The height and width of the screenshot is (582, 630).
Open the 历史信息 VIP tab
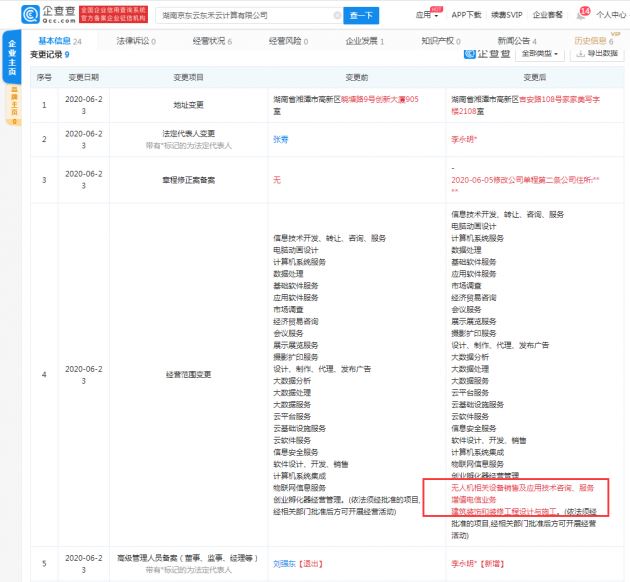coord(594,41)
